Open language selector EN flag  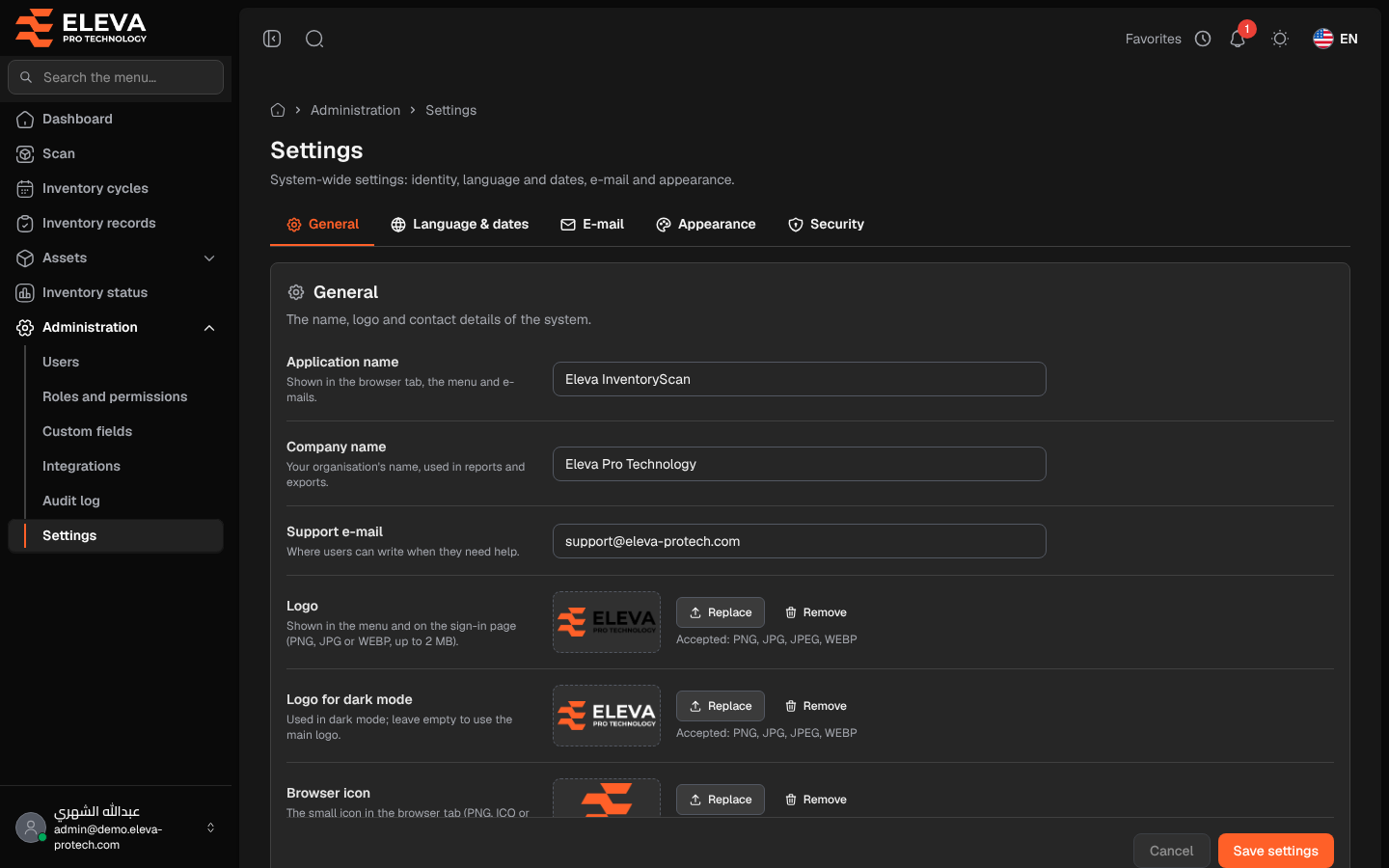[1335, 39]
